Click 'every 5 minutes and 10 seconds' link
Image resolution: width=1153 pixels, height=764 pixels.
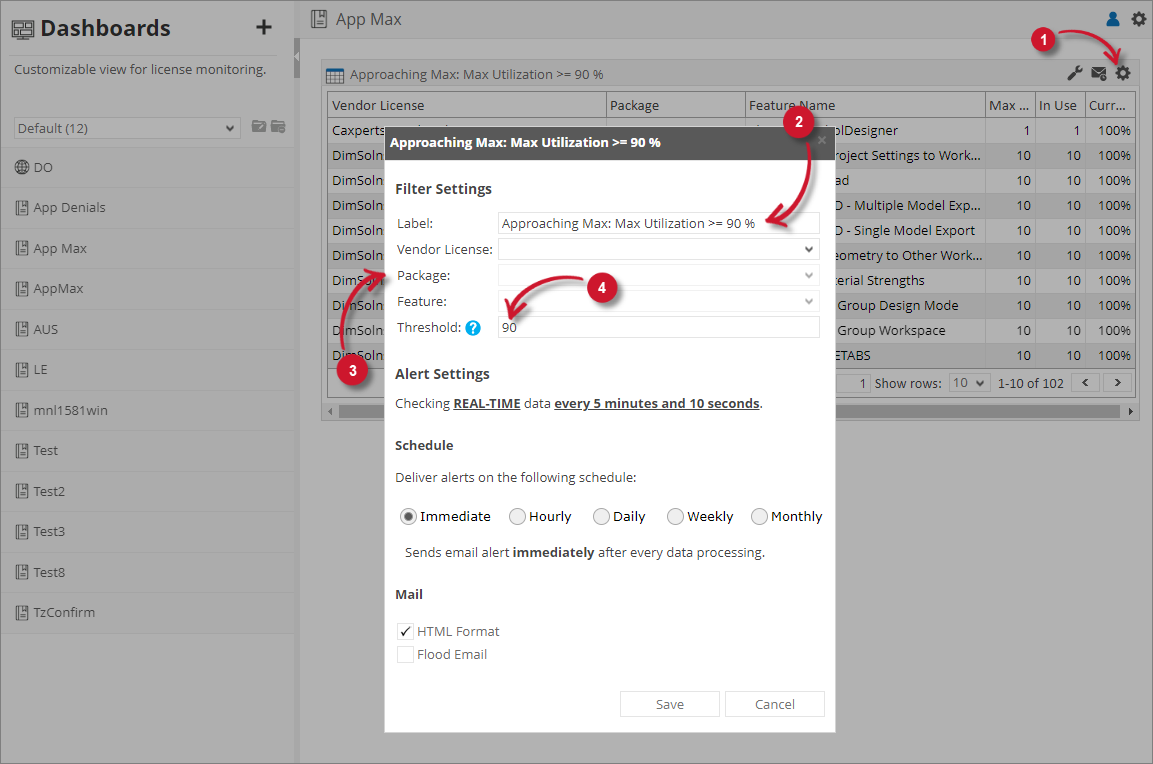point(657,404)
